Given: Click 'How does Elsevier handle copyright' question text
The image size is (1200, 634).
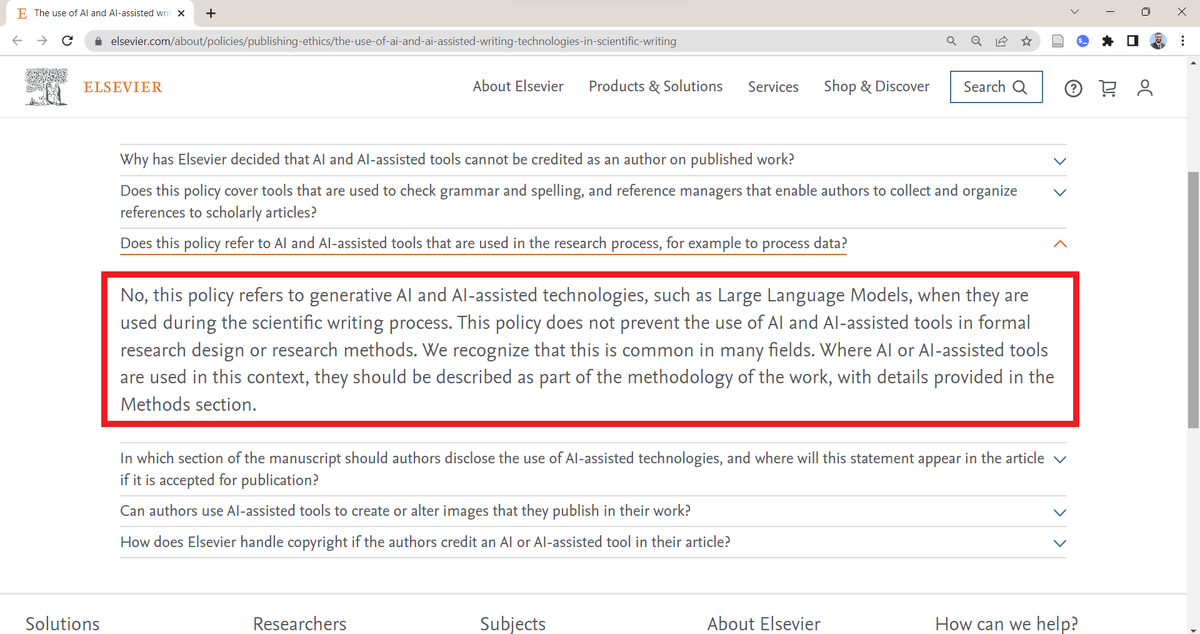Looking at the screenshot, I should pos(425,542).
